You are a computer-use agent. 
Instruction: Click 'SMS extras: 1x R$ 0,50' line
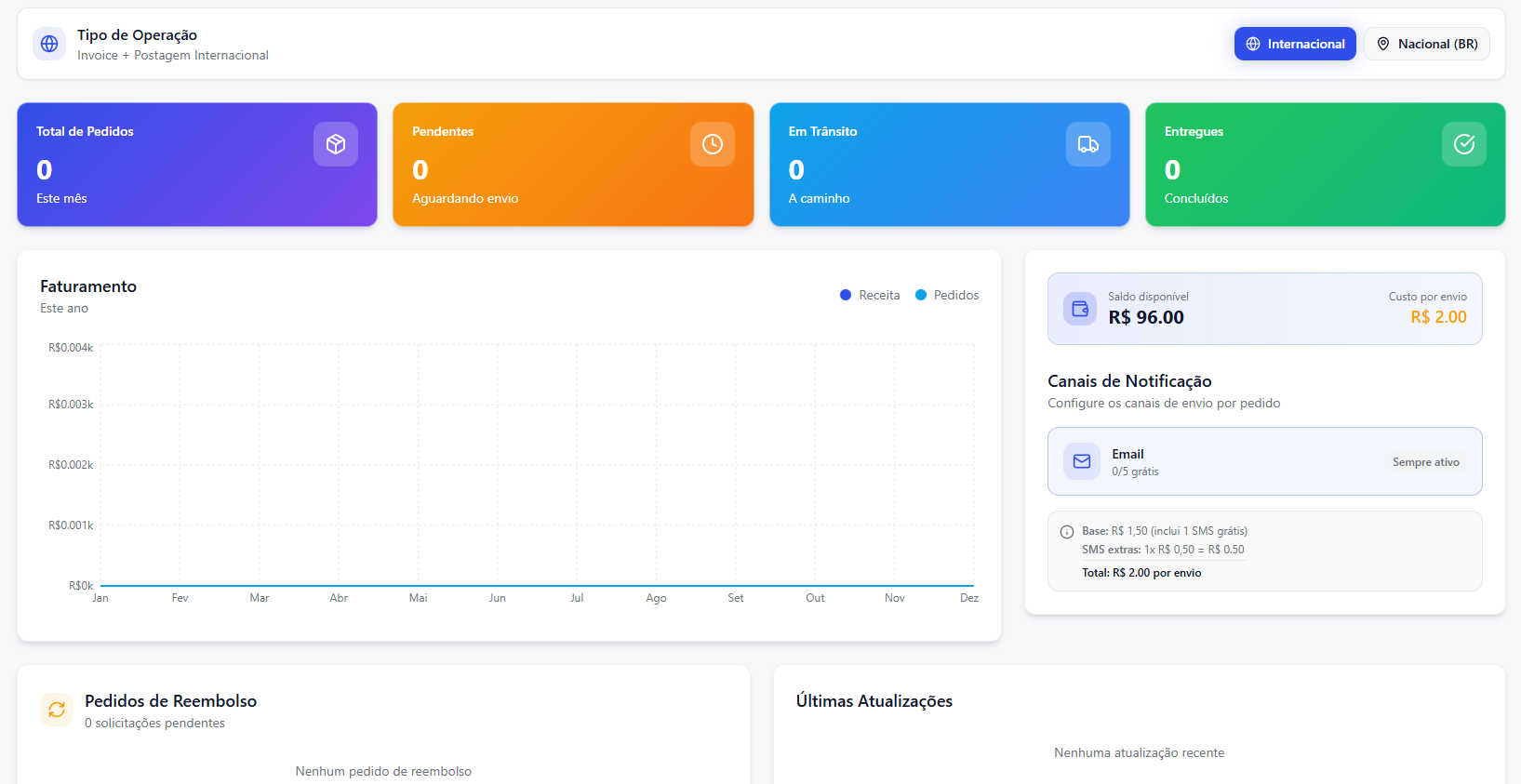[x=1163, y=550]
